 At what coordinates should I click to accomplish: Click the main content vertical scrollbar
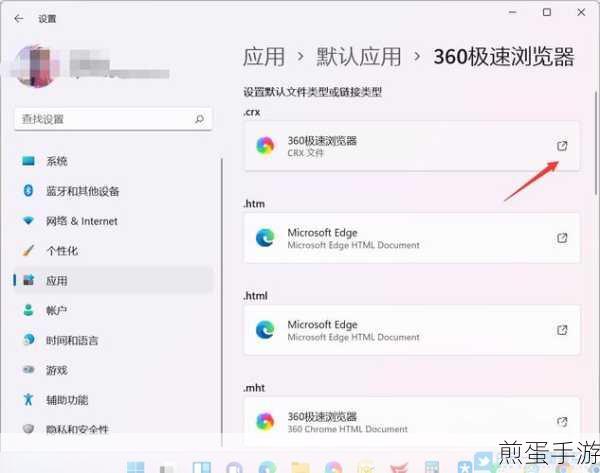(597, 144)
